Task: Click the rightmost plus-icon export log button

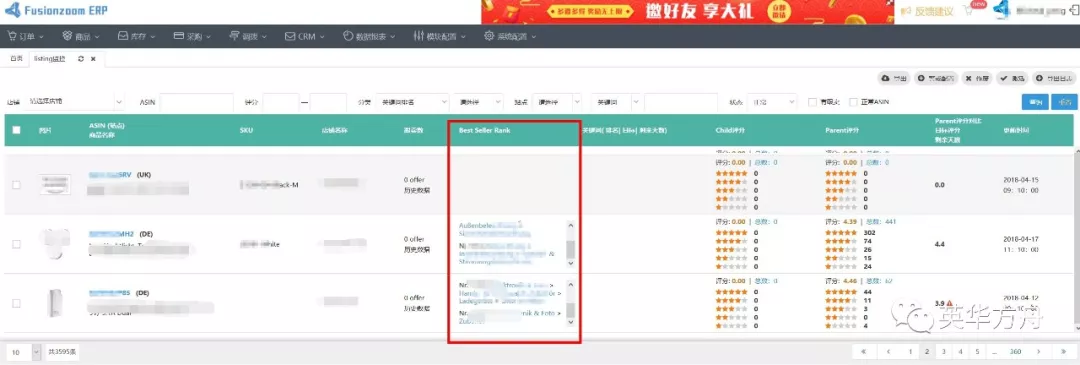Action: click(x=1055, y=79)
